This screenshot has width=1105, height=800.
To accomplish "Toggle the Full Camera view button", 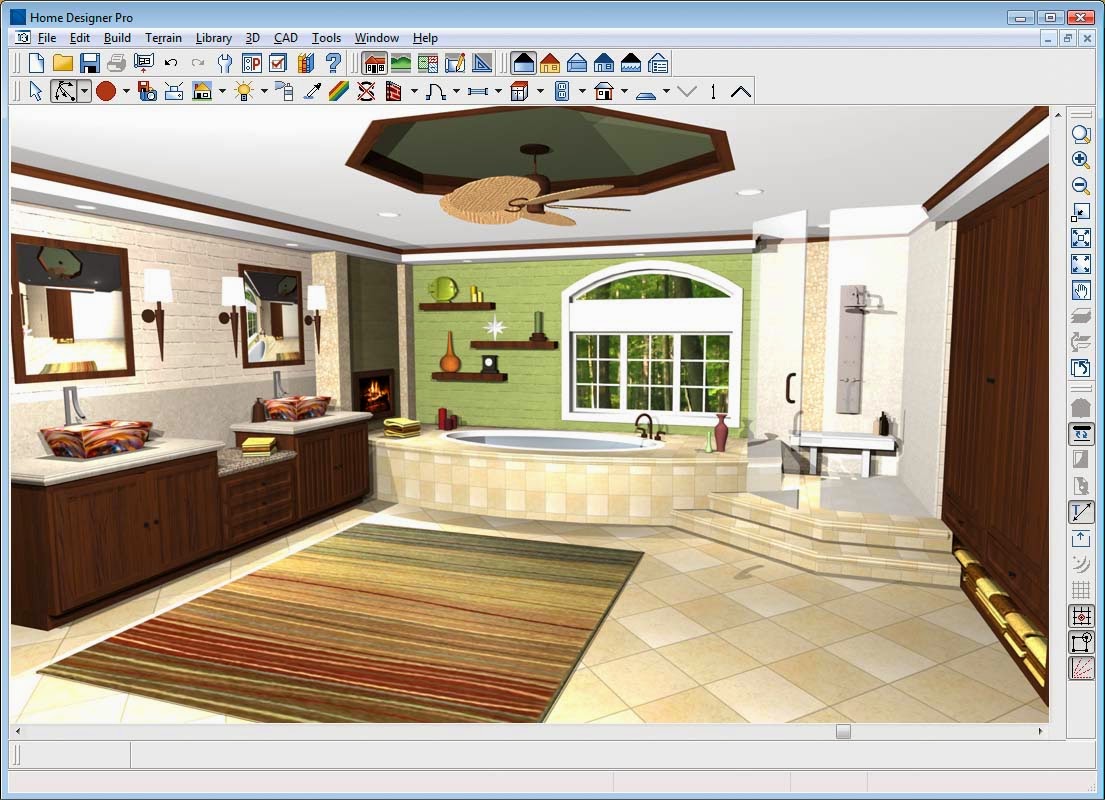I will (x=522, y=62).
